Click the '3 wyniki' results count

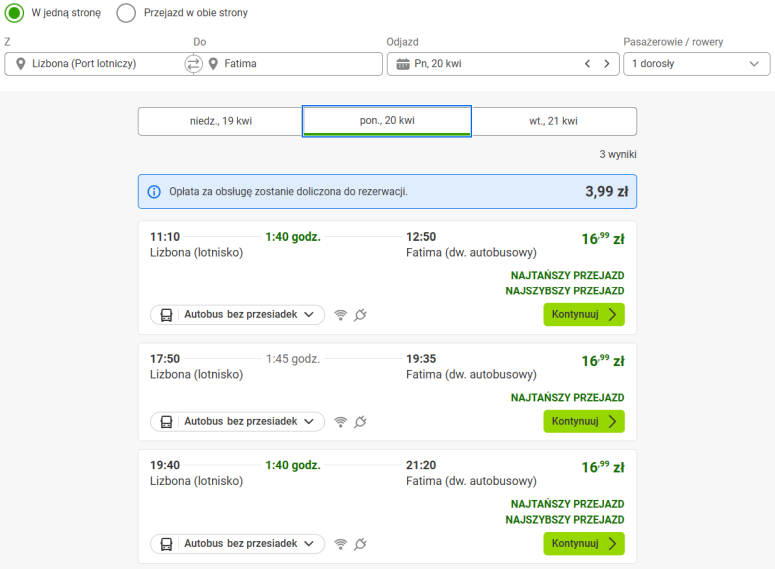point(618,154)
